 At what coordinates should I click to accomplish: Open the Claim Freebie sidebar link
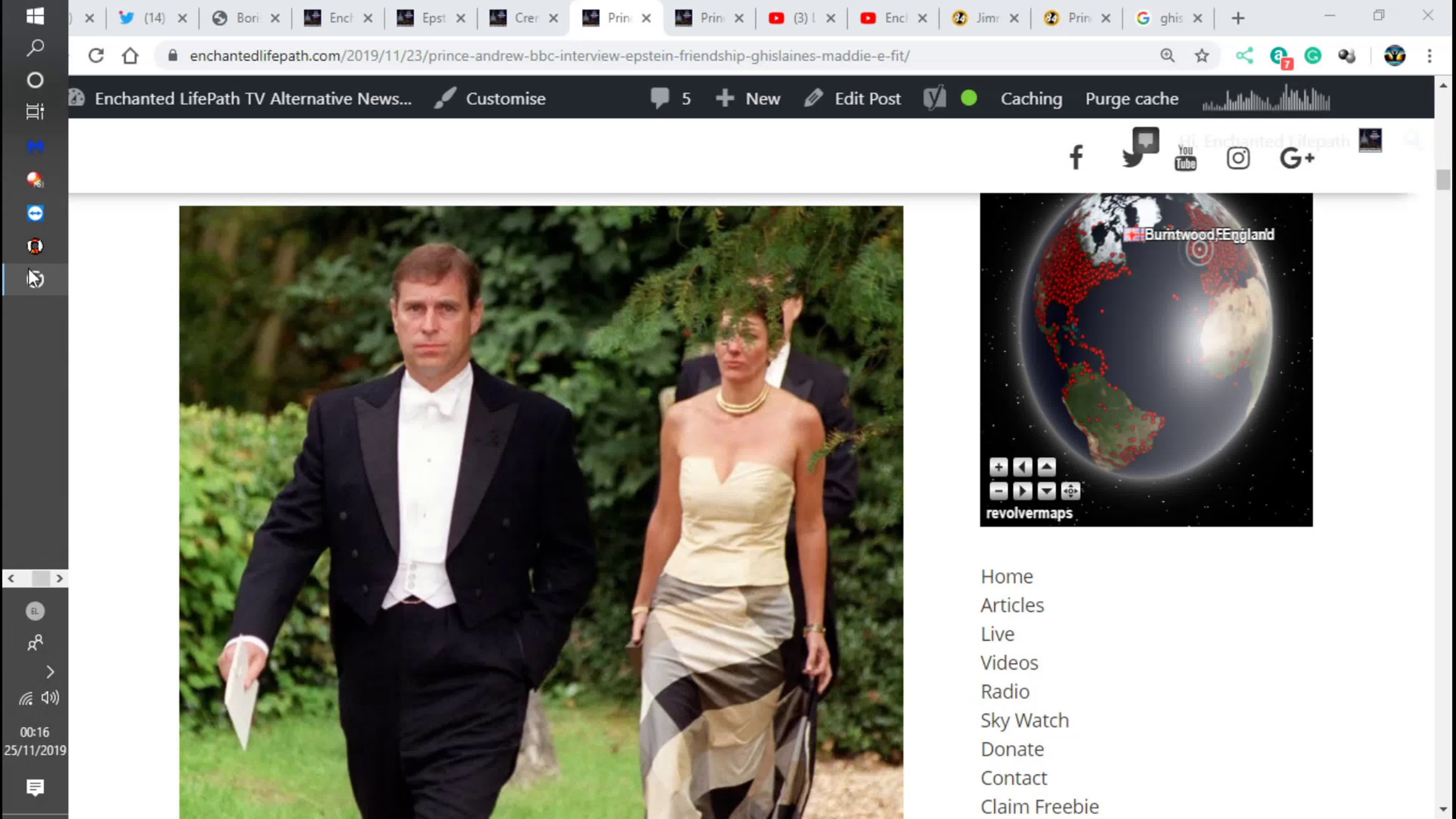point(1040,807)
